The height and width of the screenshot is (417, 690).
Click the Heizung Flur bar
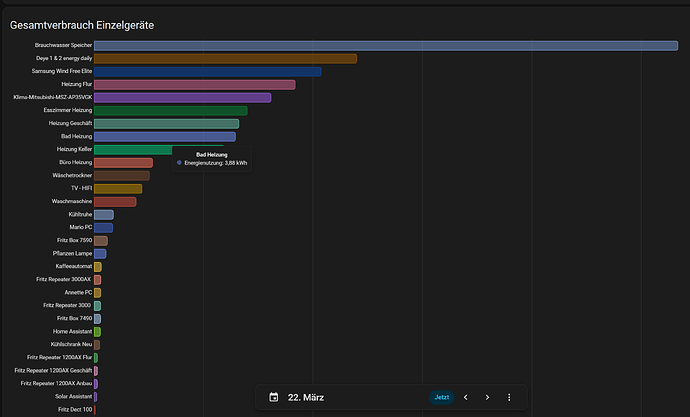click(x=195, y=84)
